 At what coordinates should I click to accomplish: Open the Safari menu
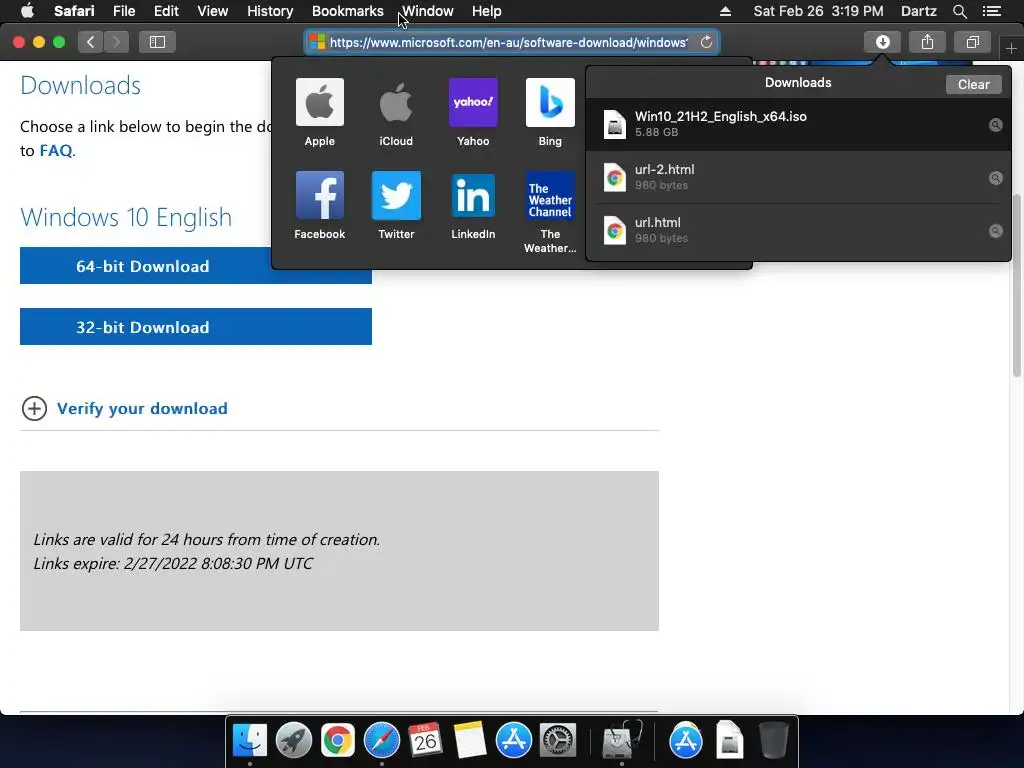tap(74, 11)
